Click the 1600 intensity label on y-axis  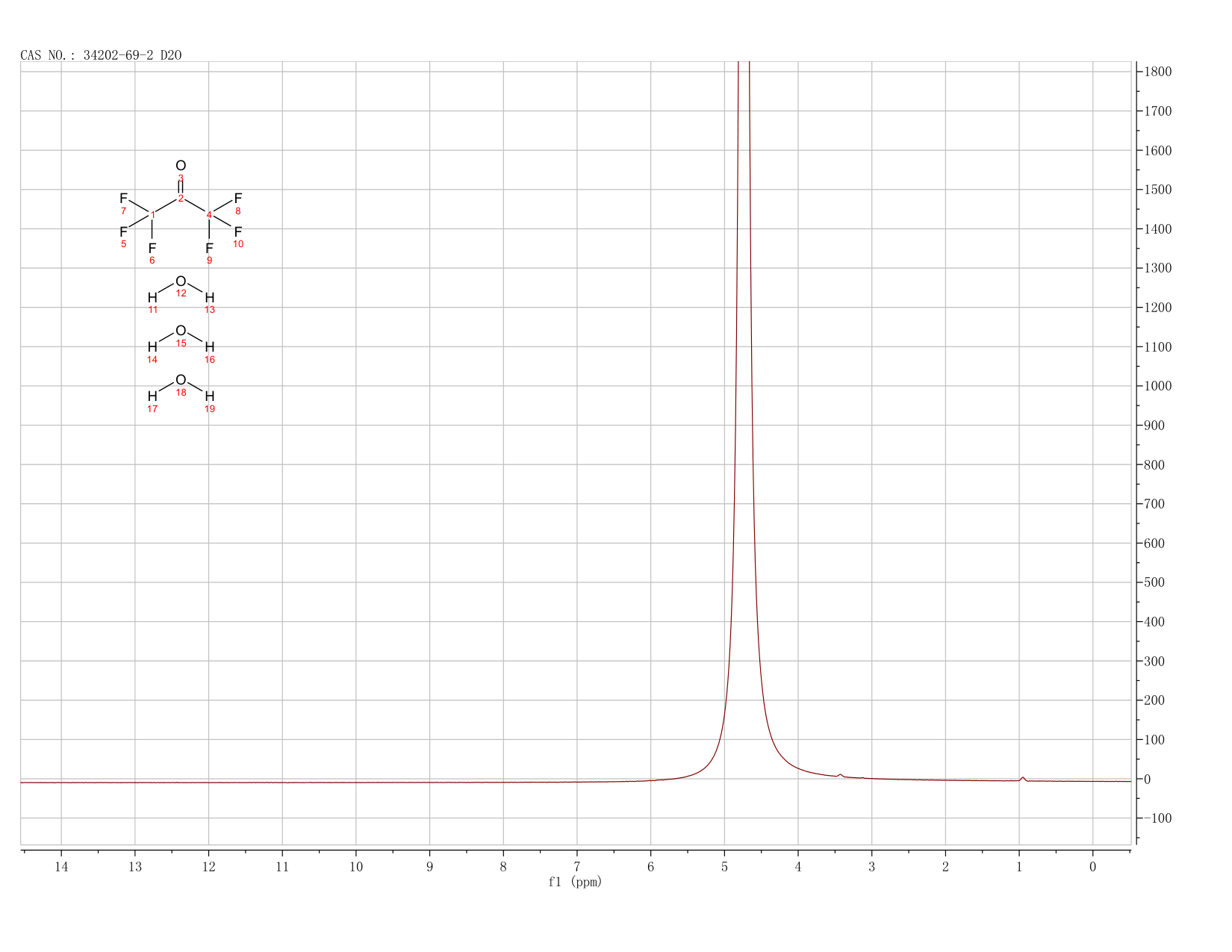click(1158, 151)
